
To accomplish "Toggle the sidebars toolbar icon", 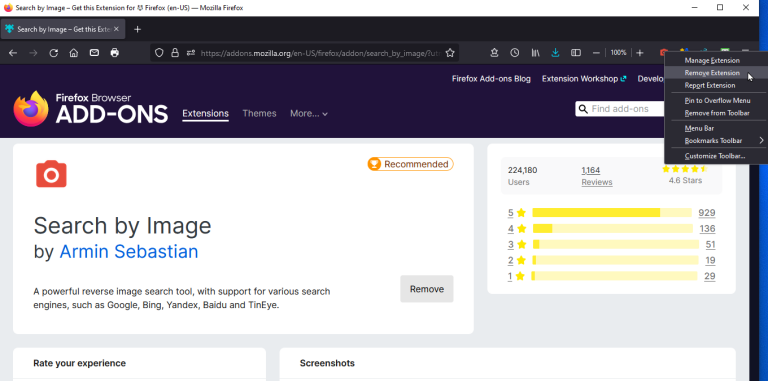I will point(576,53).
